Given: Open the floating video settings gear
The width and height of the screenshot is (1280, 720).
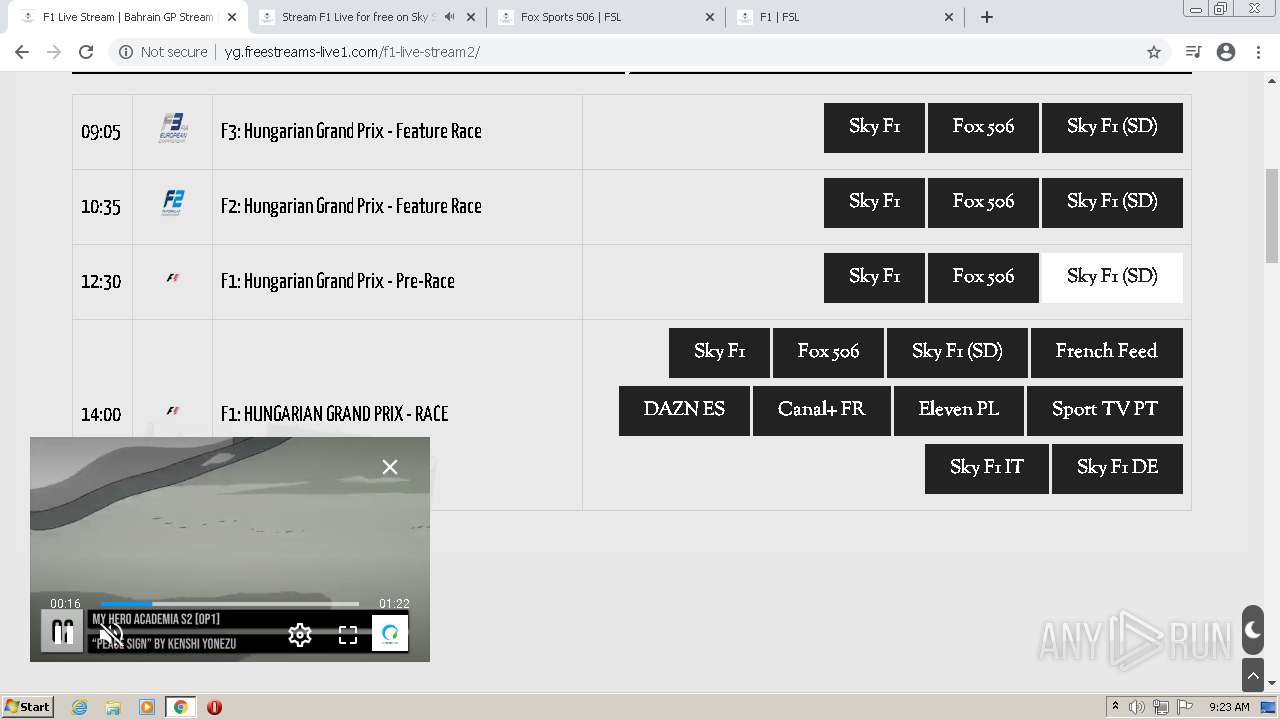Looking at the screenshot, I should click(x=300, y=635).
